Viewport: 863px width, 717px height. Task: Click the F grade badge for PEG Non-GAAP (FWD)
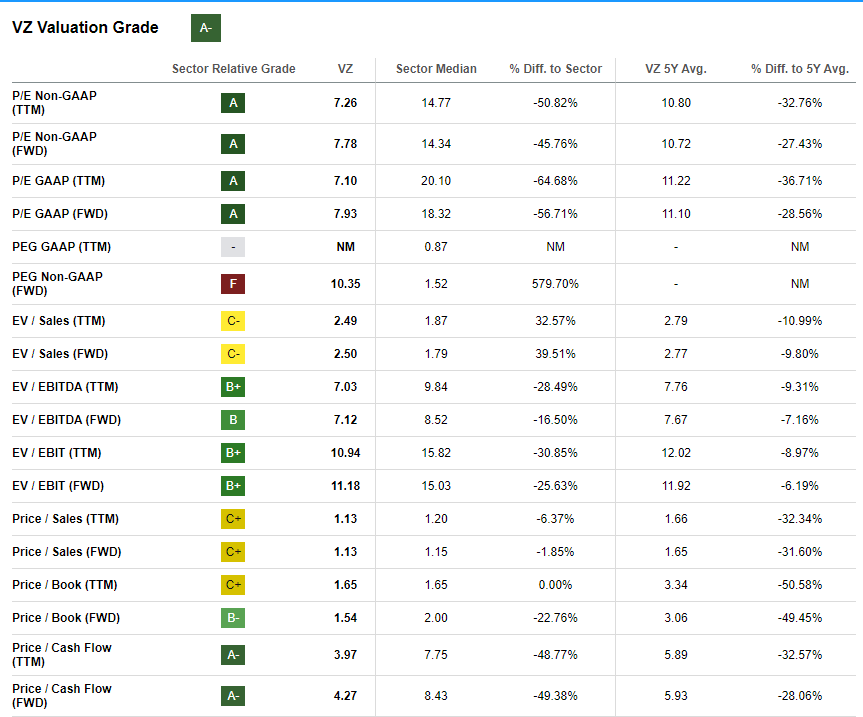point(232,283)
